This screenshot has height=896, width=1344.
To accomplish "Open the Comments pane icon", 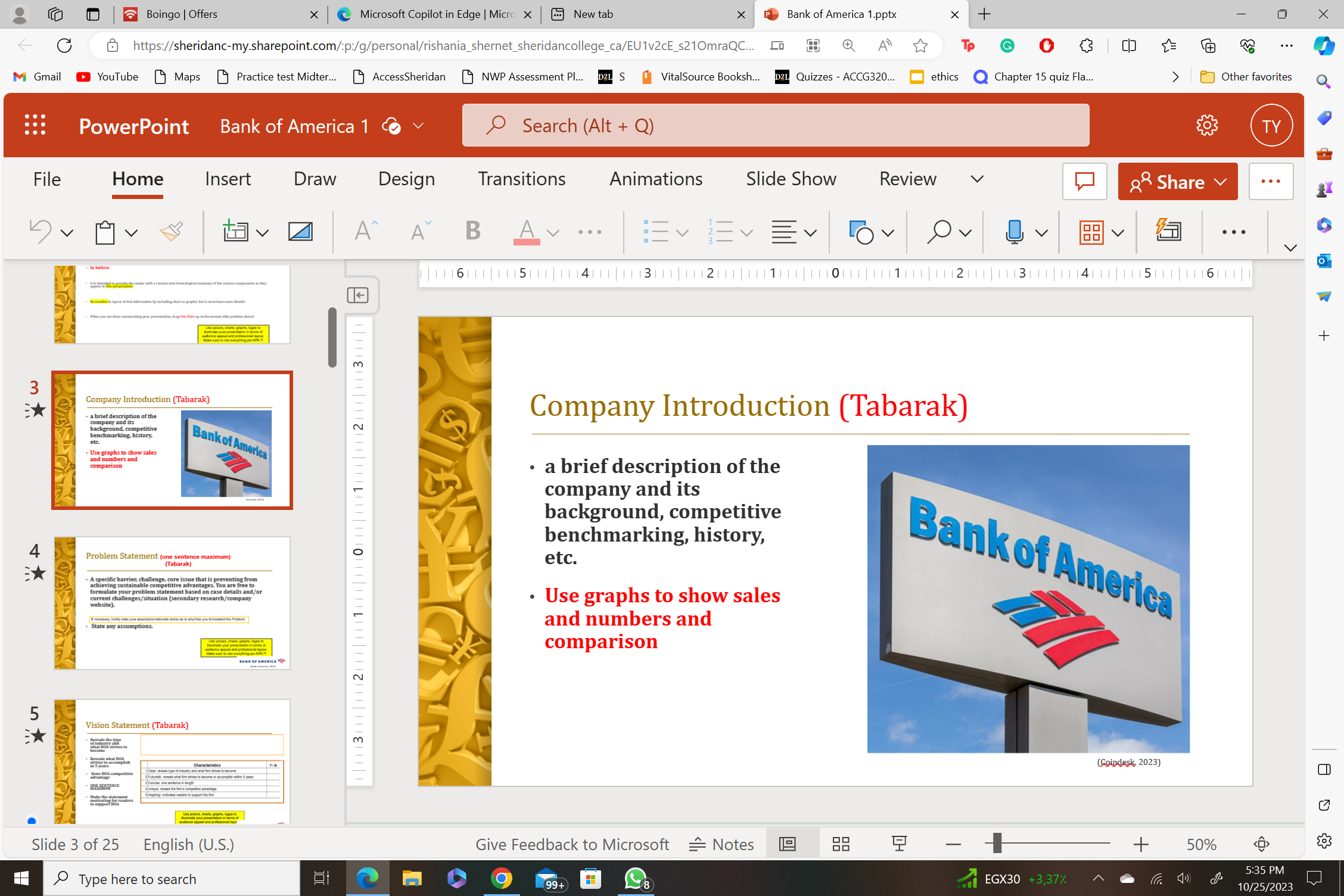I will [1085, 181].
